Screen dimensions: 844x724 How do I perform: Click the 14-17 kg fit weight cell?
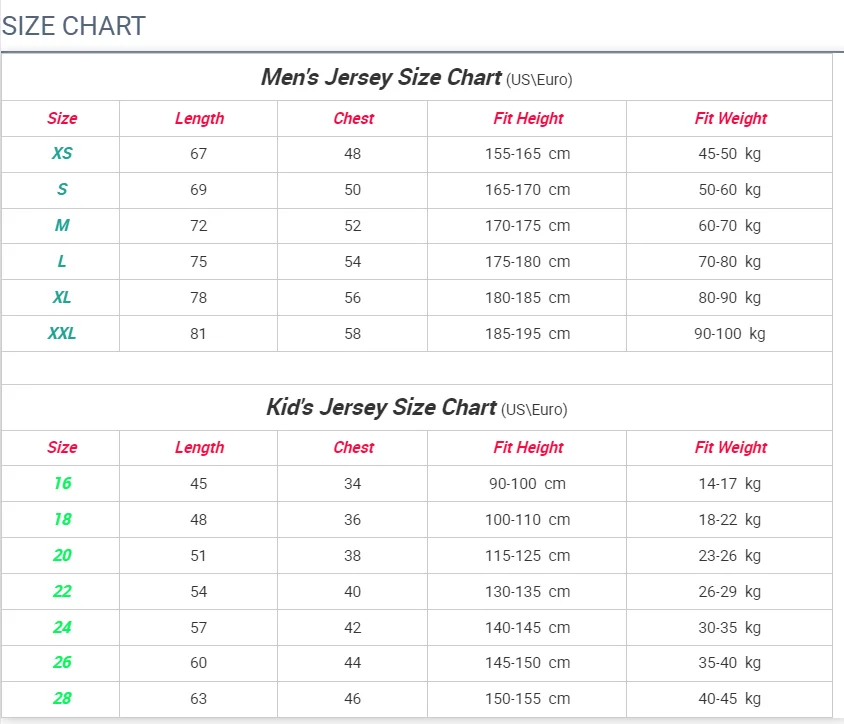coord(729,483)
